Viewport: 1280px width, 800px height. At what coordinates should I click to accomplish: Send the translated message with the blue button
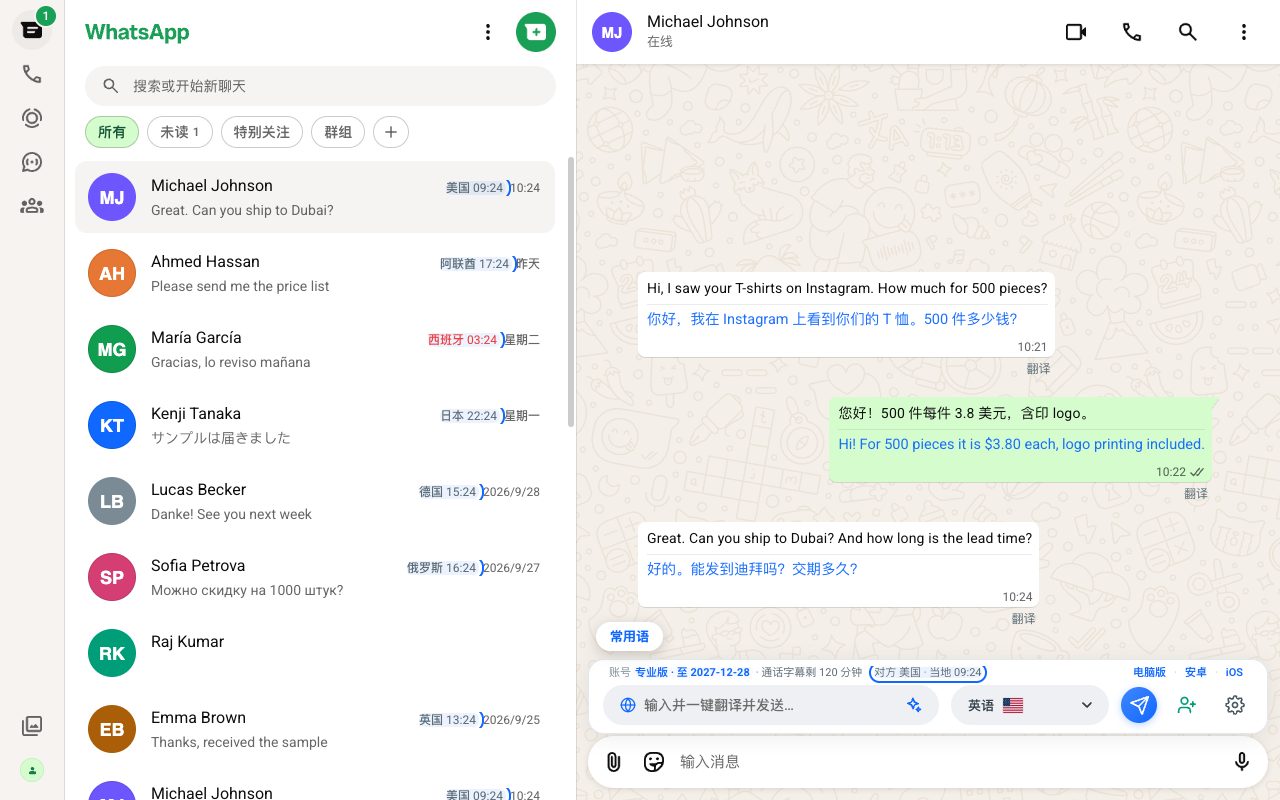[x=1139, y=705]
